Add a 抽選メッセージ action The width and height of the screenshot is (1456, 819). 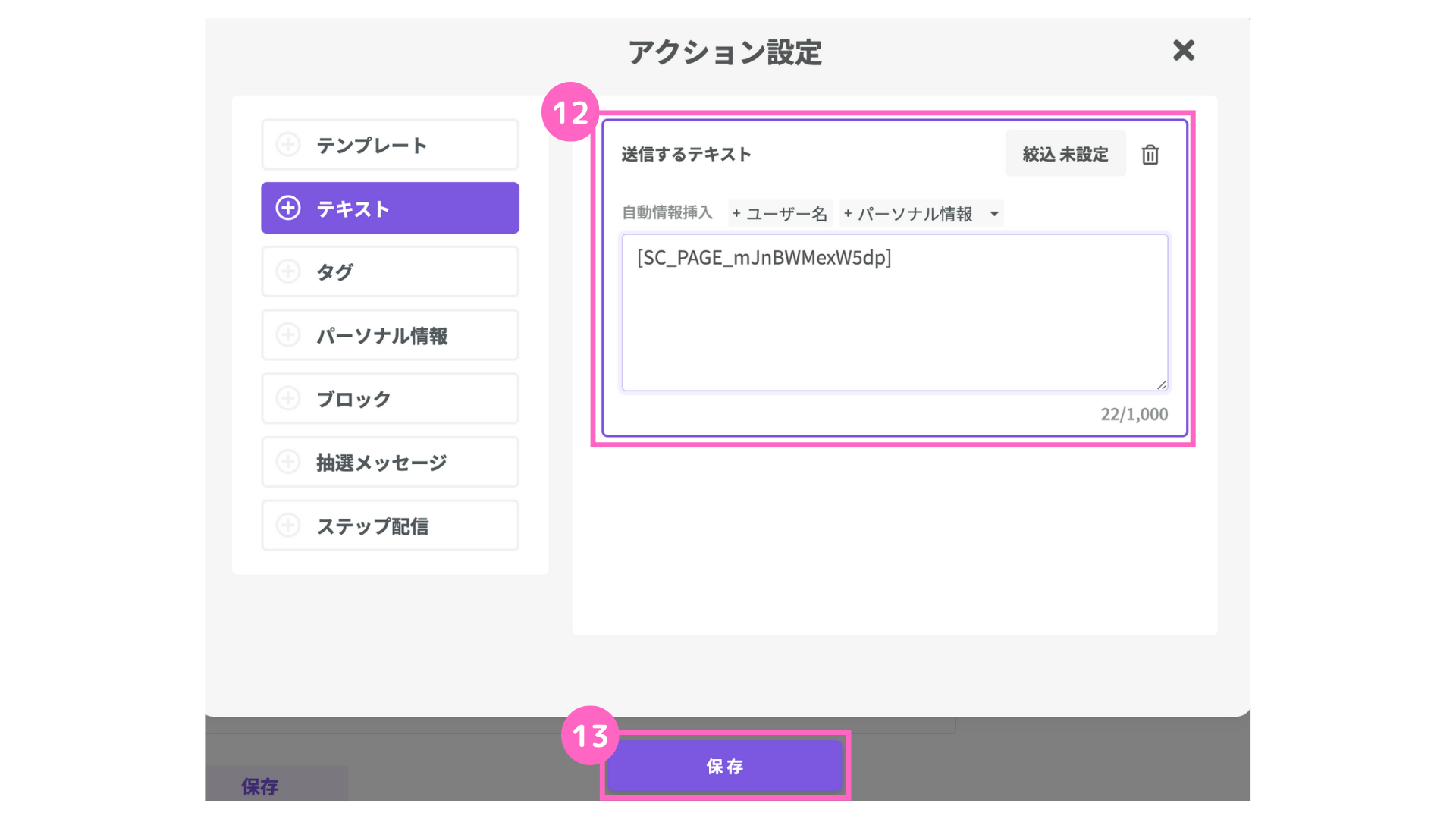pyautogui.click(x=390, y=462)
